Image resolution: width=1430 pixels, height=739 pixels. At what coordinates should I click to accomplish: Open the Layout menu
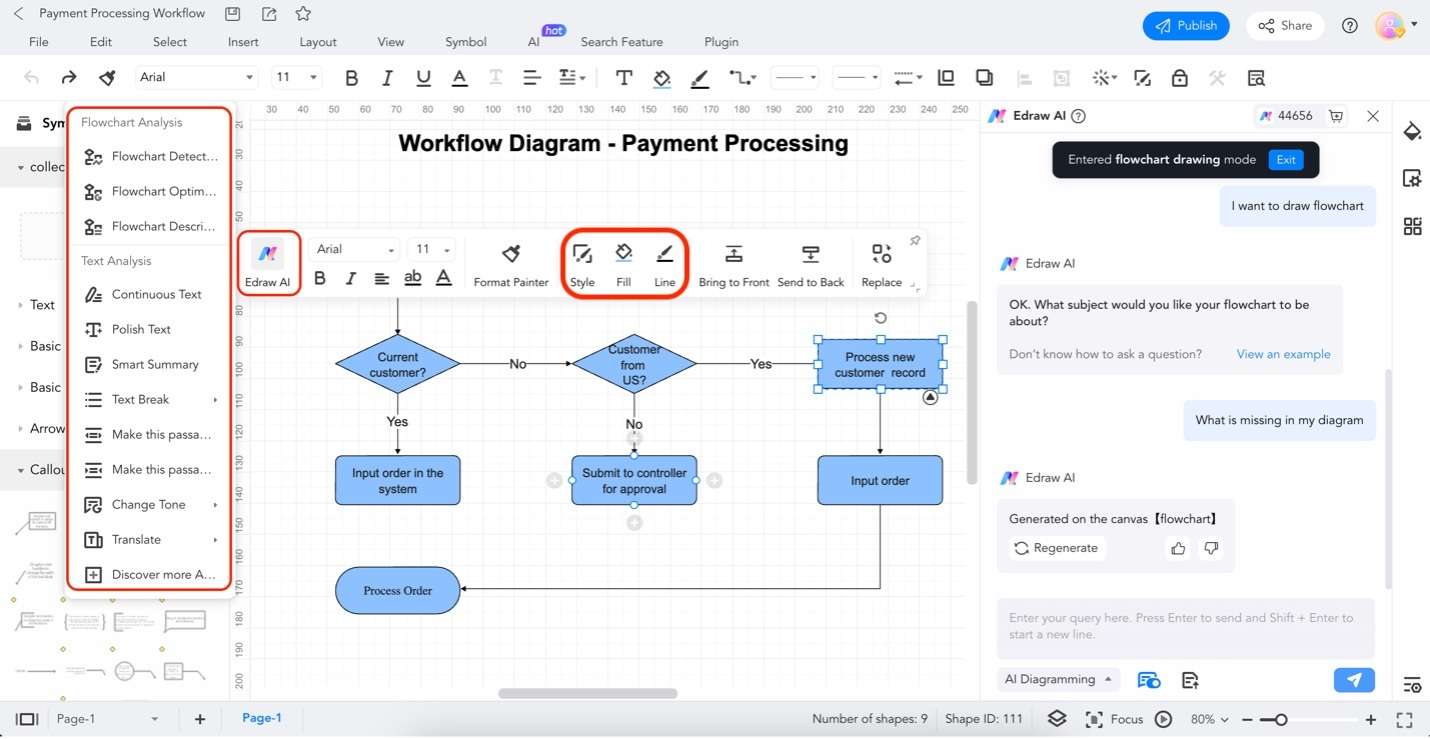[x=318, y=42]
